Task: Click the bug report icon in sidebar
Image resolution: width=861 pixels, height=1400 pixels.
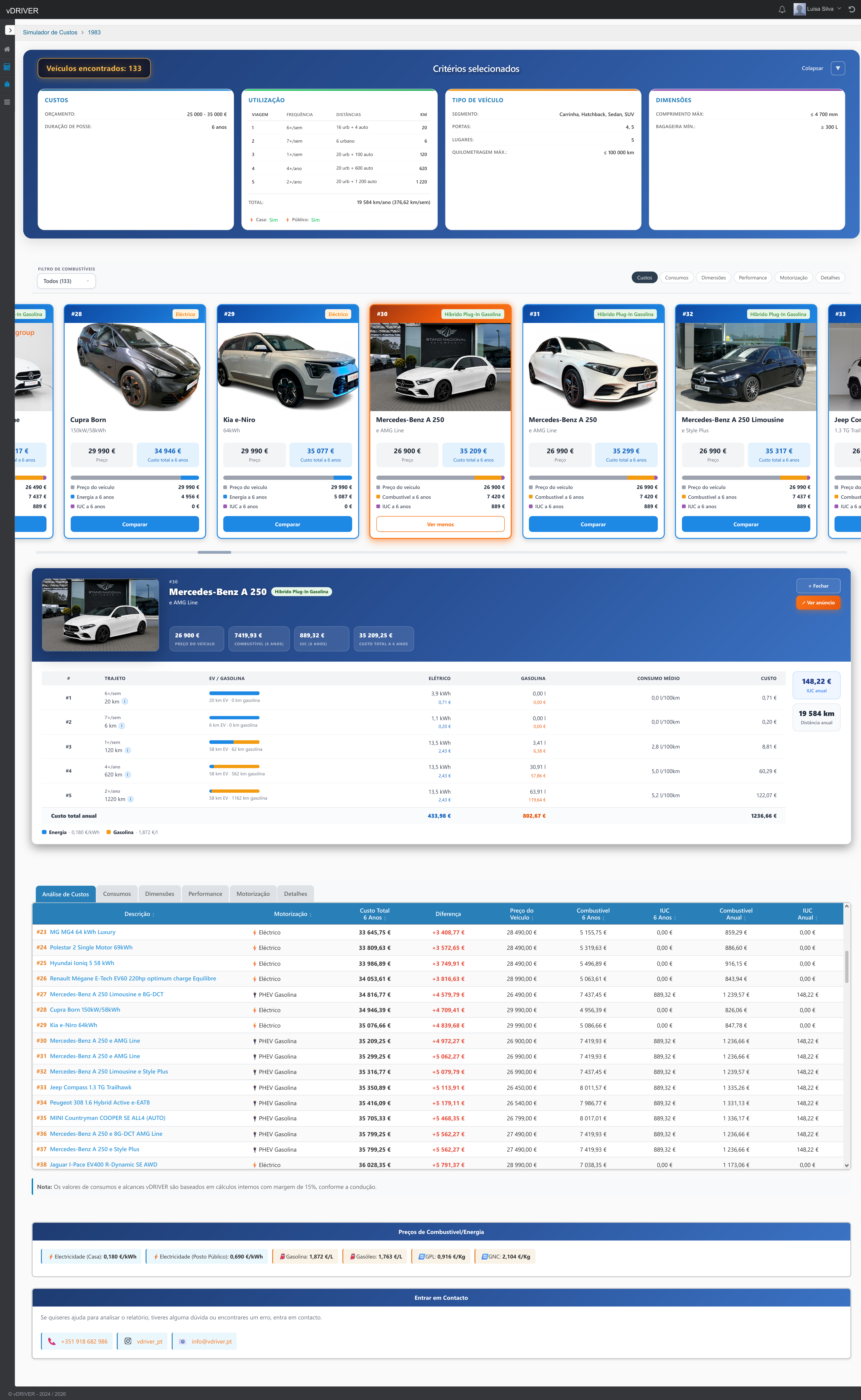Action: [7, 84]
